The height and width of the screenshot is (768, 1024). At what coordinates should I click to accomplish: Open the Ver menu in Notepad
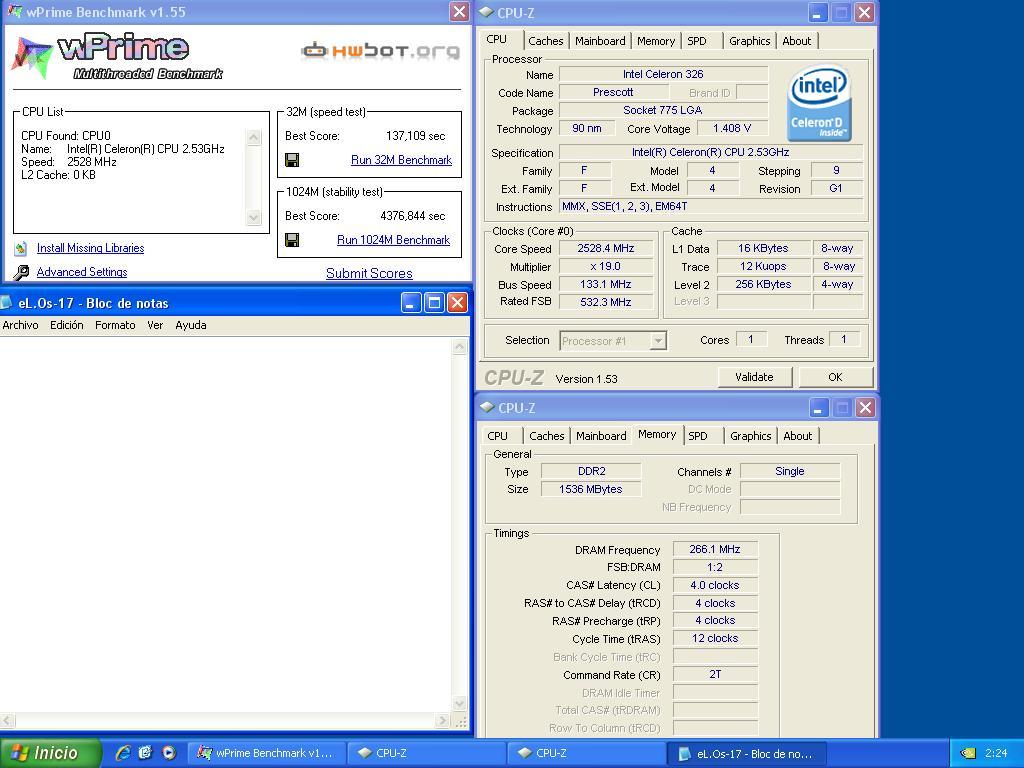(x=155, y=325)
